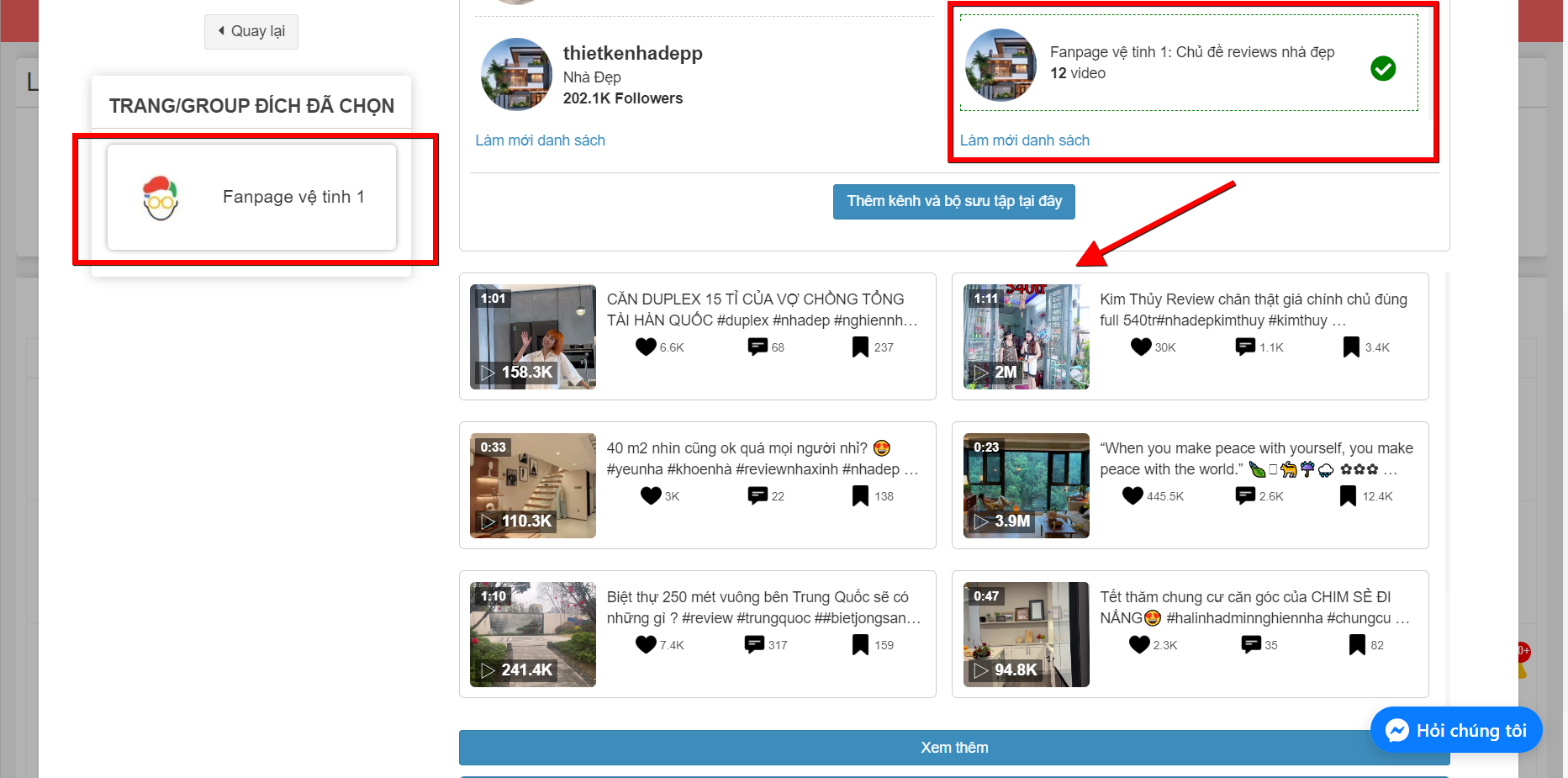The image size is (1568, 778).
Task: Click the 202.1K Followers text
Action: (x=622, y=98)
